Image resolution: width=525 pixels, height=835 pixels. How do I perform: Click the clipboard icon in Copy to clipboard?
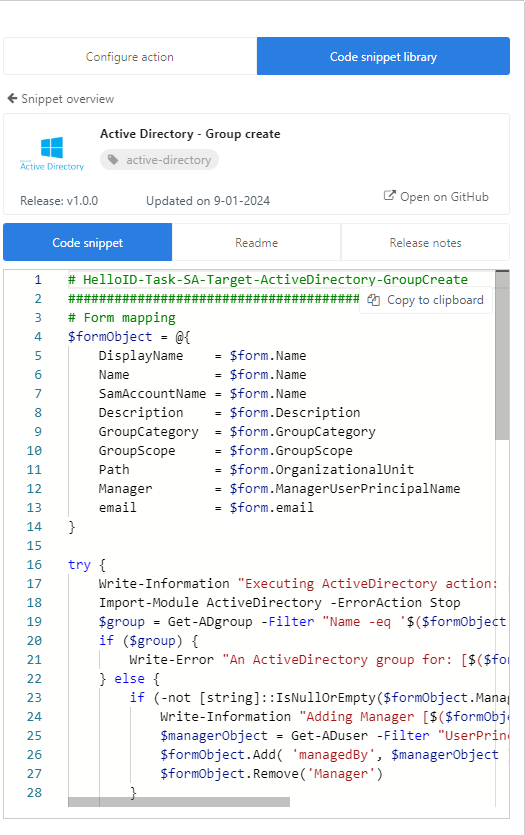click(374, 300)
